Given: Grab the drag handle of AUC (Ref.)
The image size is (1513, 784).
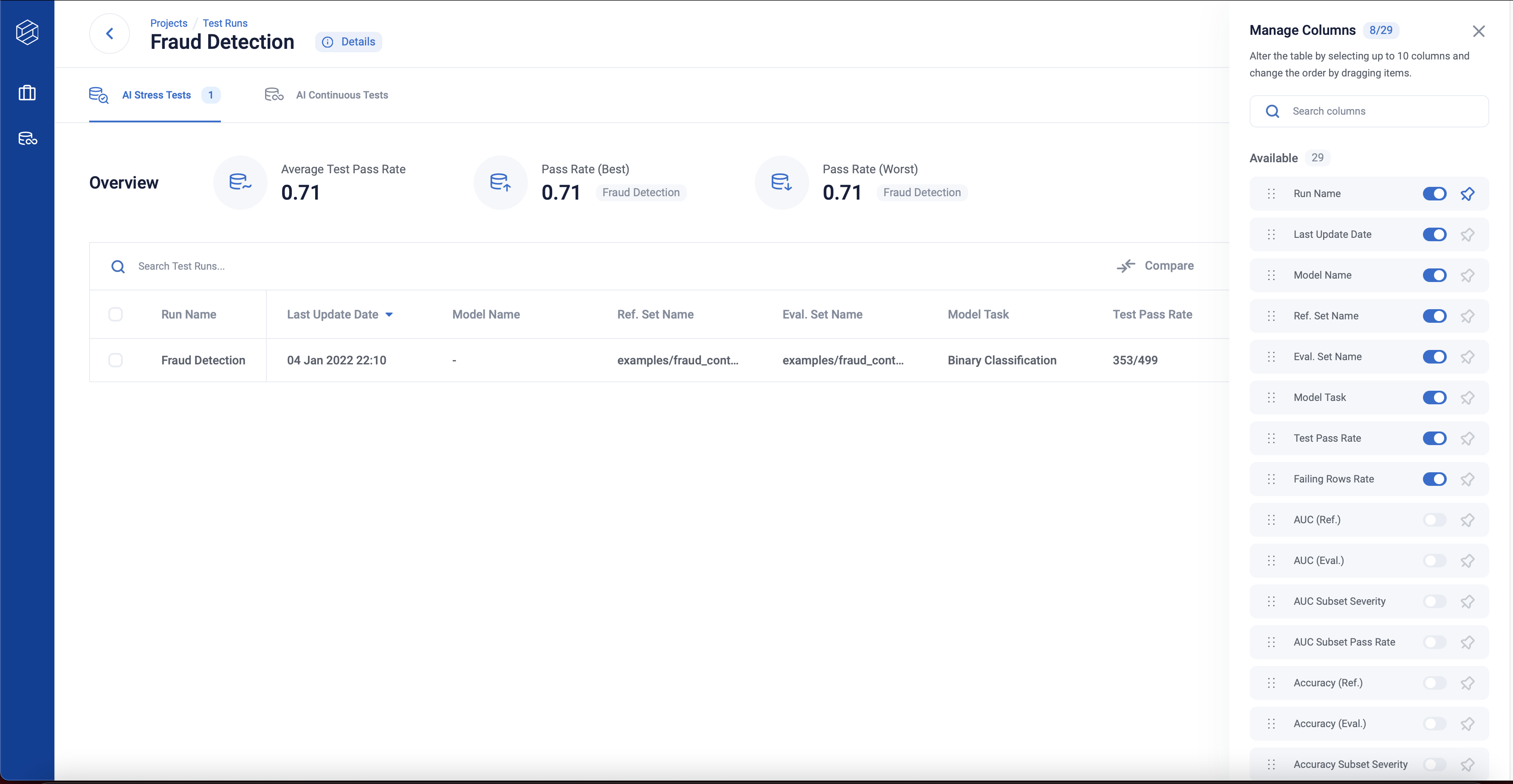Looking at the screenshot, I should [1271, 520].
